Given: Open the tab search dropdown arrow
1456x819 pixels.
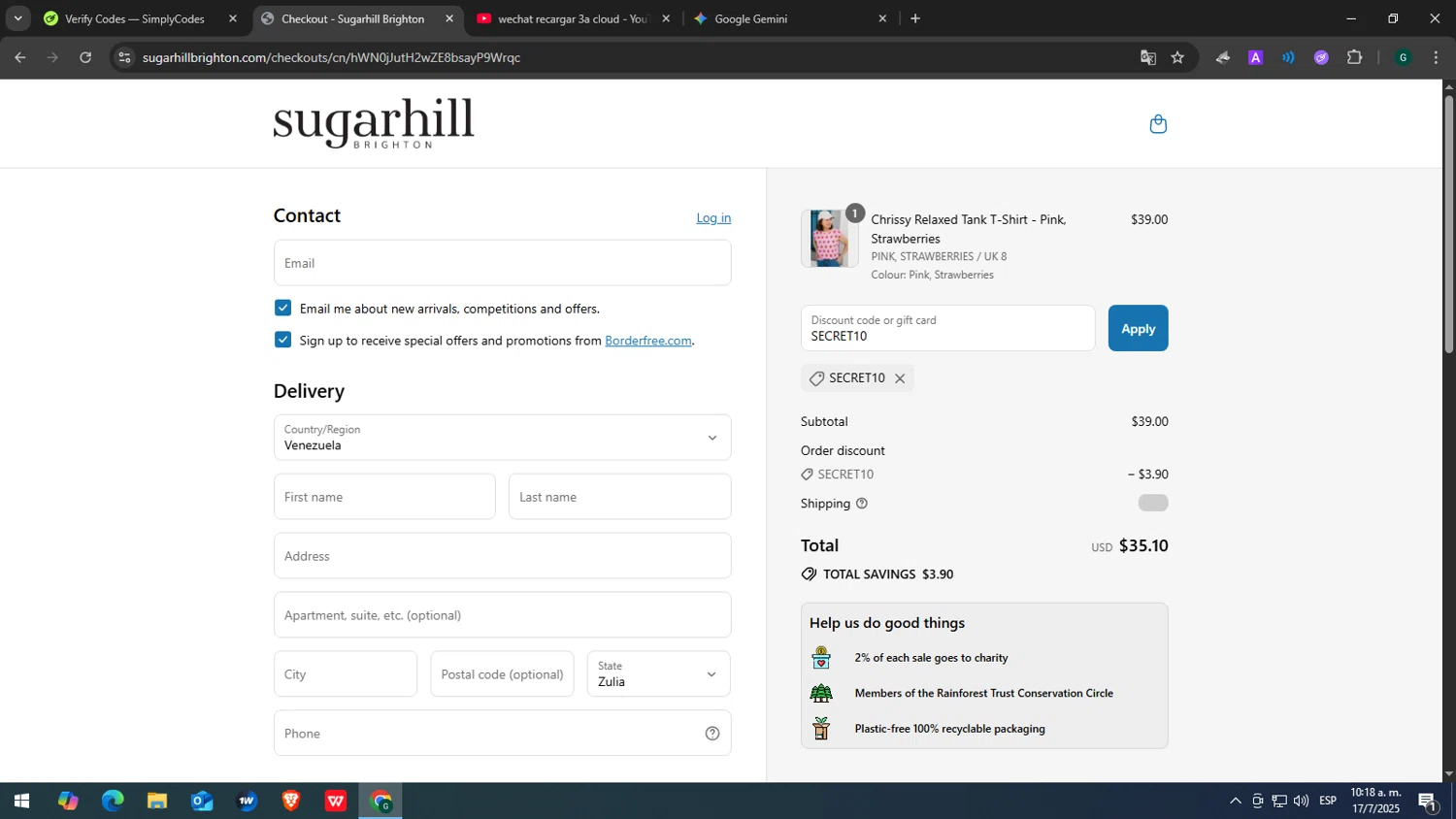Looking at the screenshot, I should pos(17,18).
